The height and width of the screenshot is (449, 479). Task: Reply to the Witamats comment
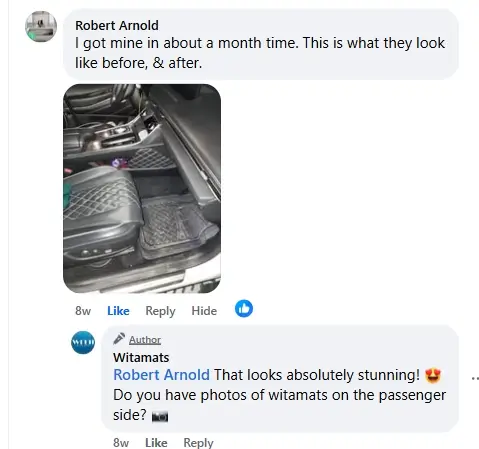coord(198,443)
